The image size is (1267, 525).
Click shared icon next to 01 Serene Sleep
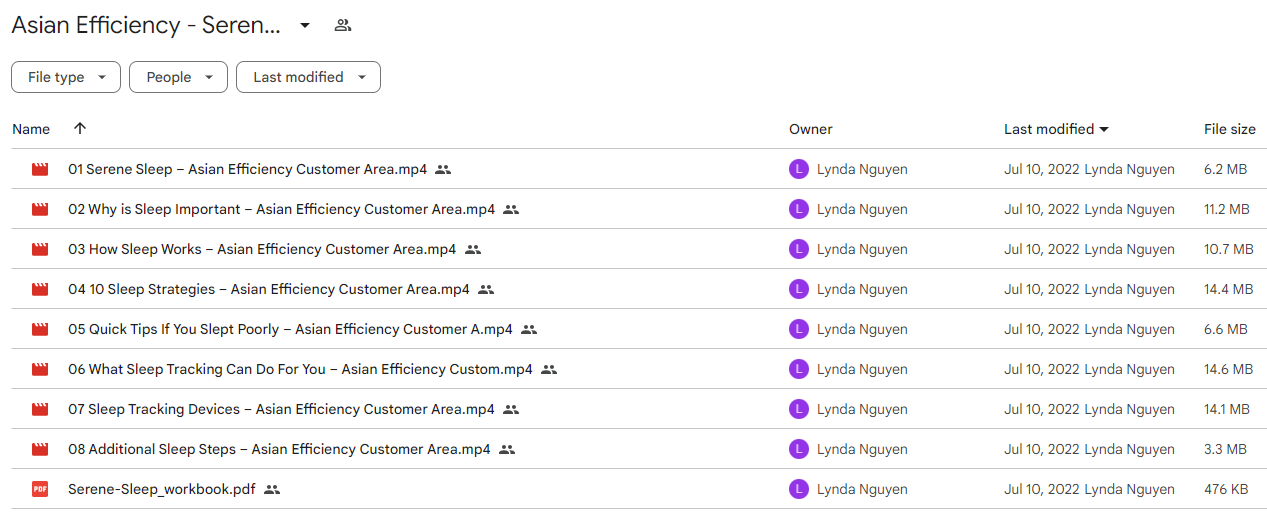pyautogui.click(x=443, y=170)
